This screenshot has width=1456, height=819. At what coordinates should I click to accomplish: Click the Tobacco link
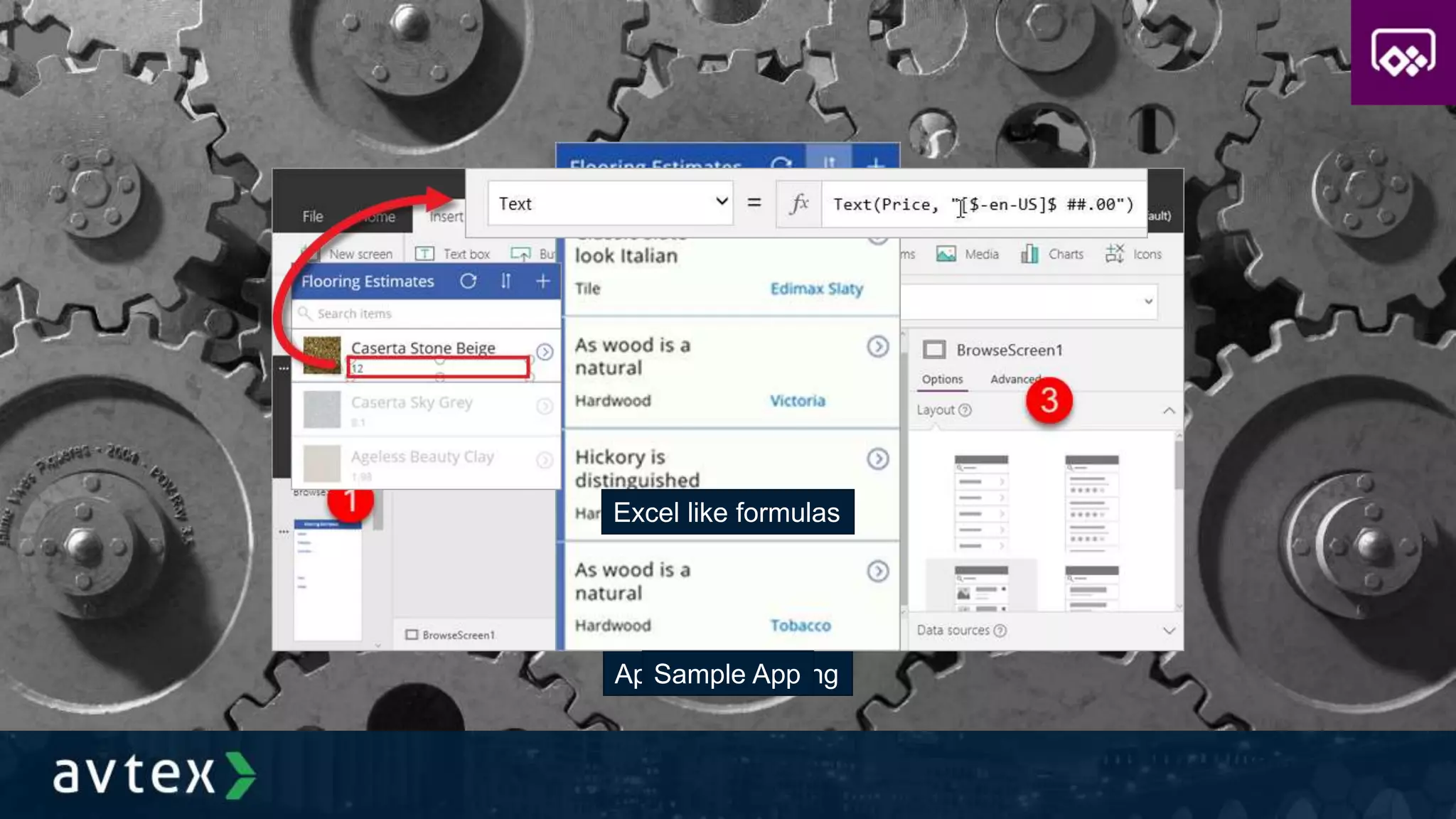coord(801,626)
